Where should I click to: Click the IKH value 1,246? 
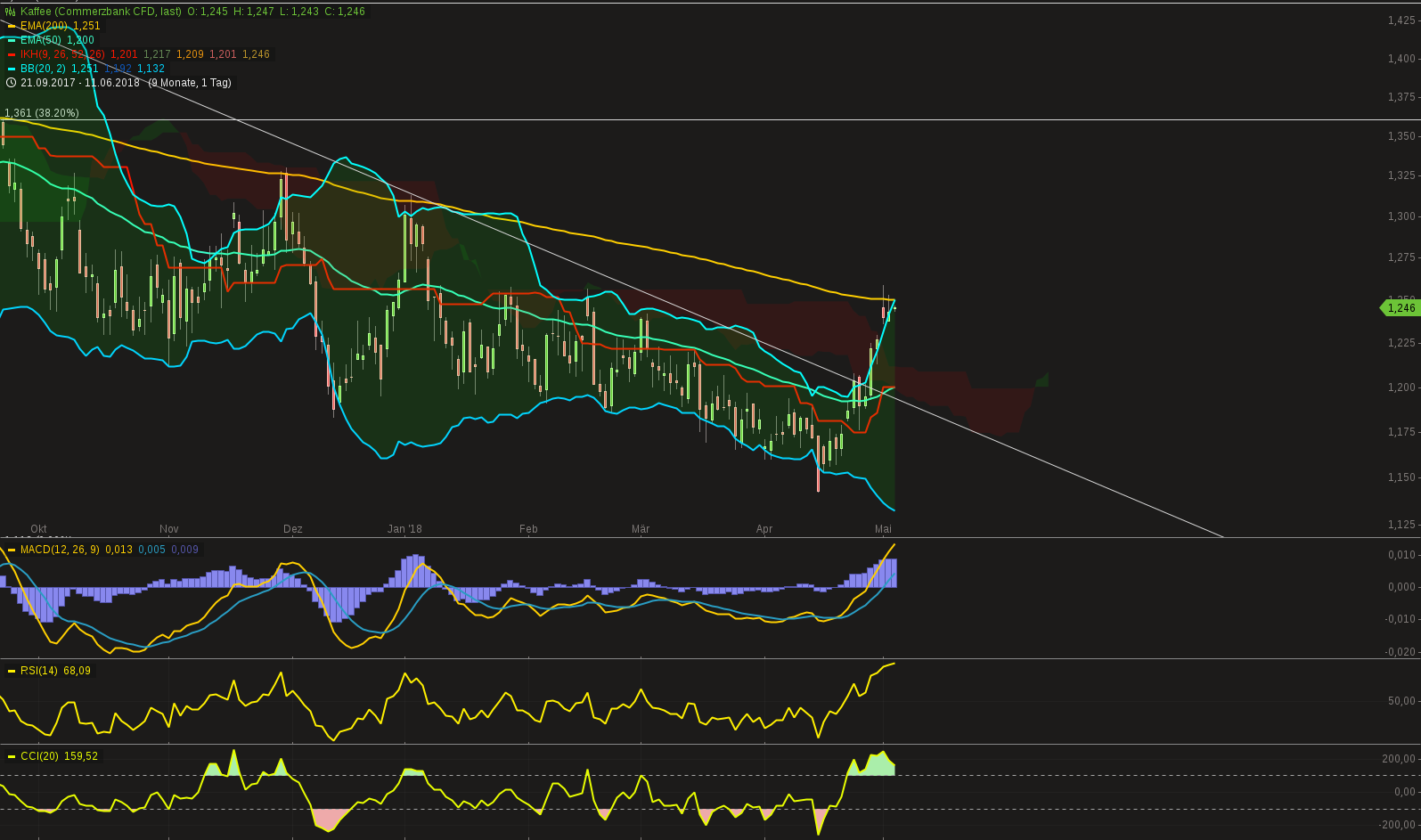point(256,54)
